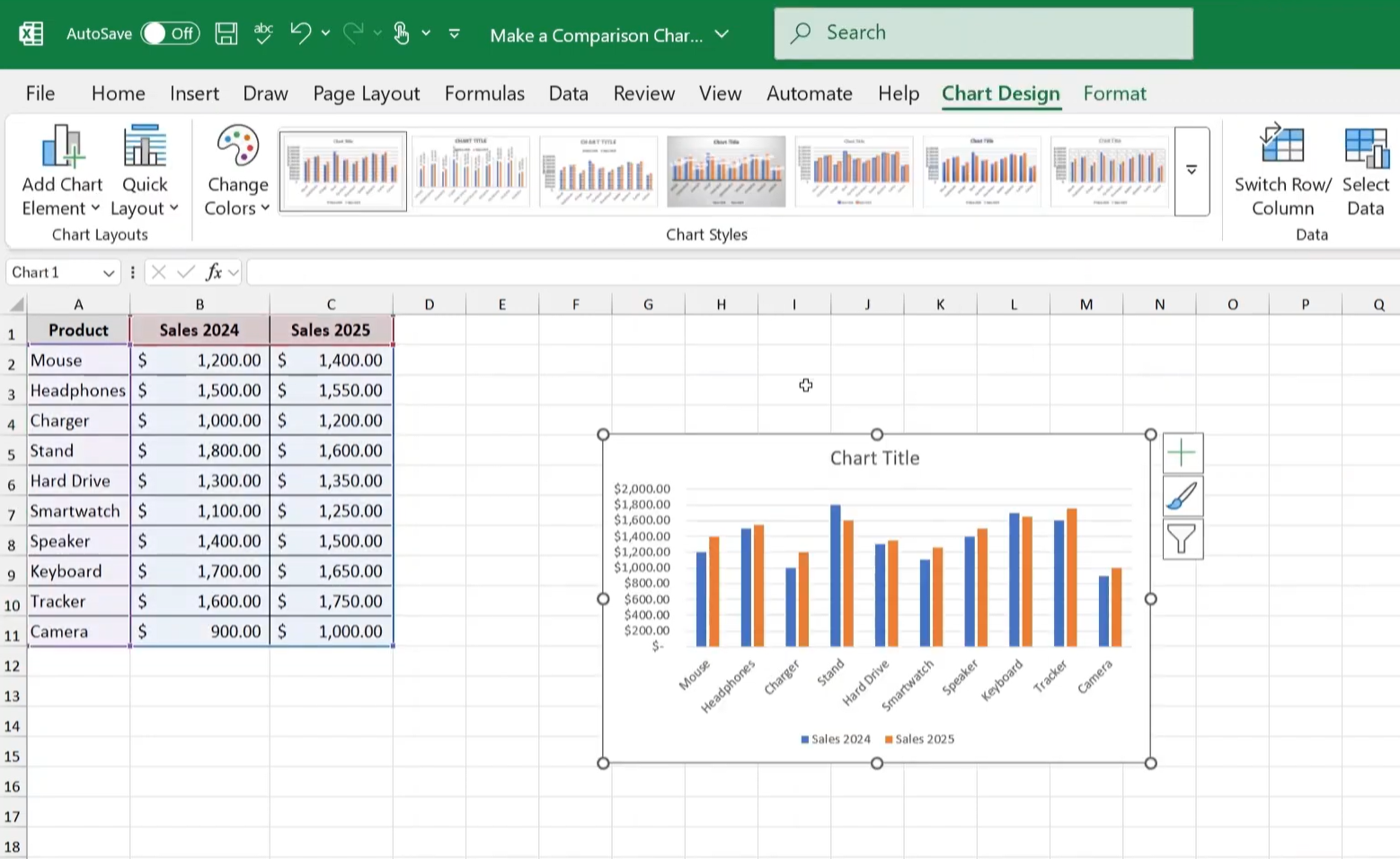Open the Undo history dropdown
The width and height of the screenshot is (1400, 859).
click(x=325, y=33)
